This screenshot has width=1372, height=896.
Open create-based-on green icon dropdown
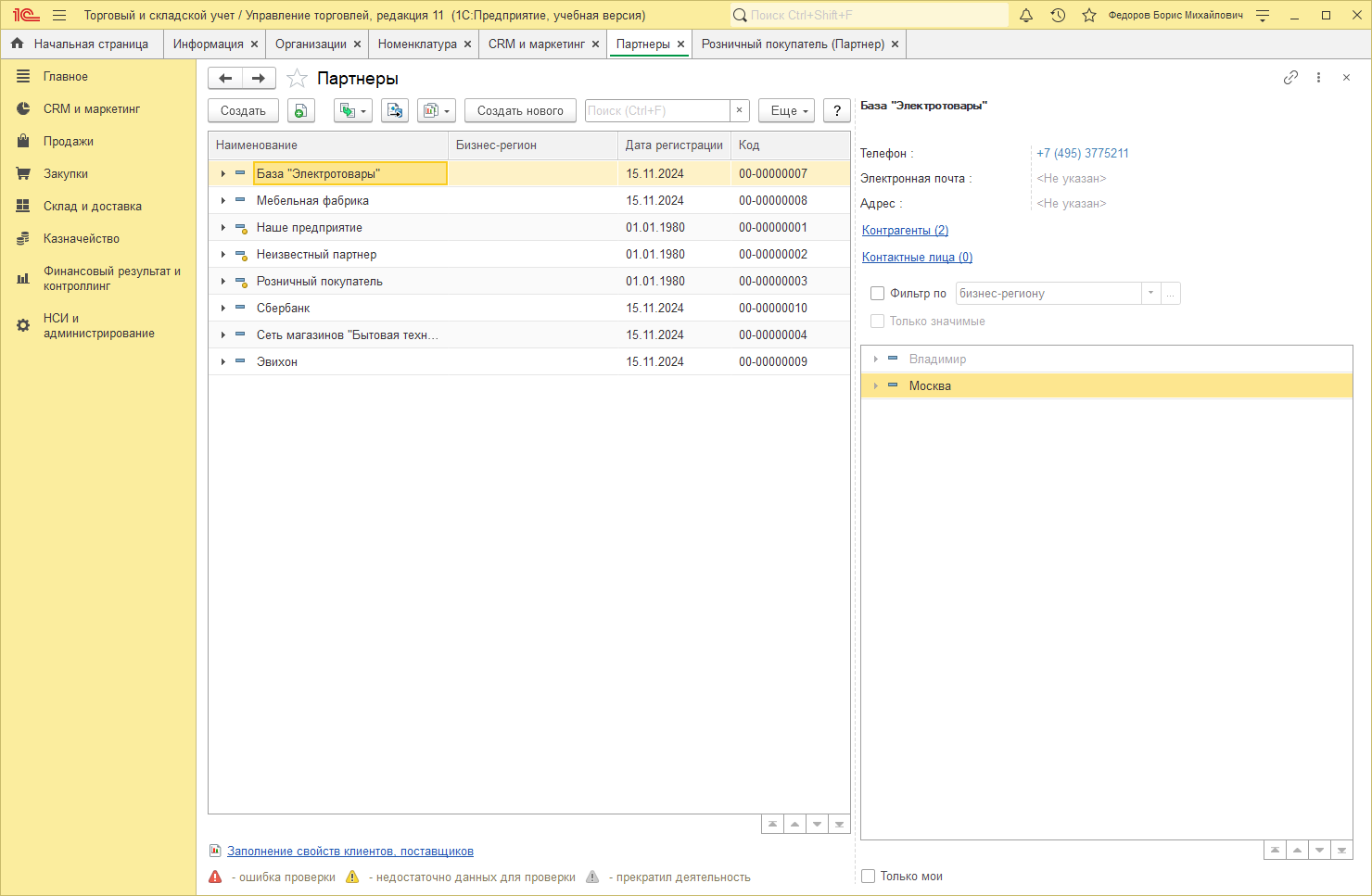click(x=352, y=110)
